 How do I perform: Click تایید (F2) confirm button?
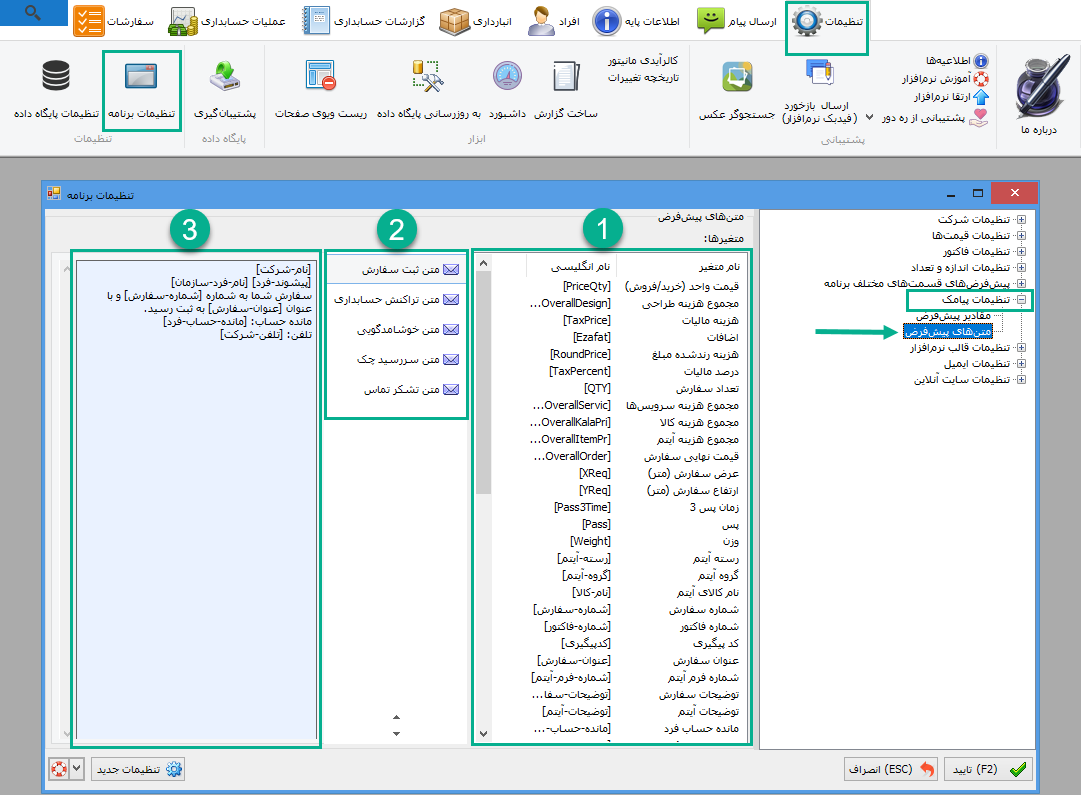click(988, 769)
